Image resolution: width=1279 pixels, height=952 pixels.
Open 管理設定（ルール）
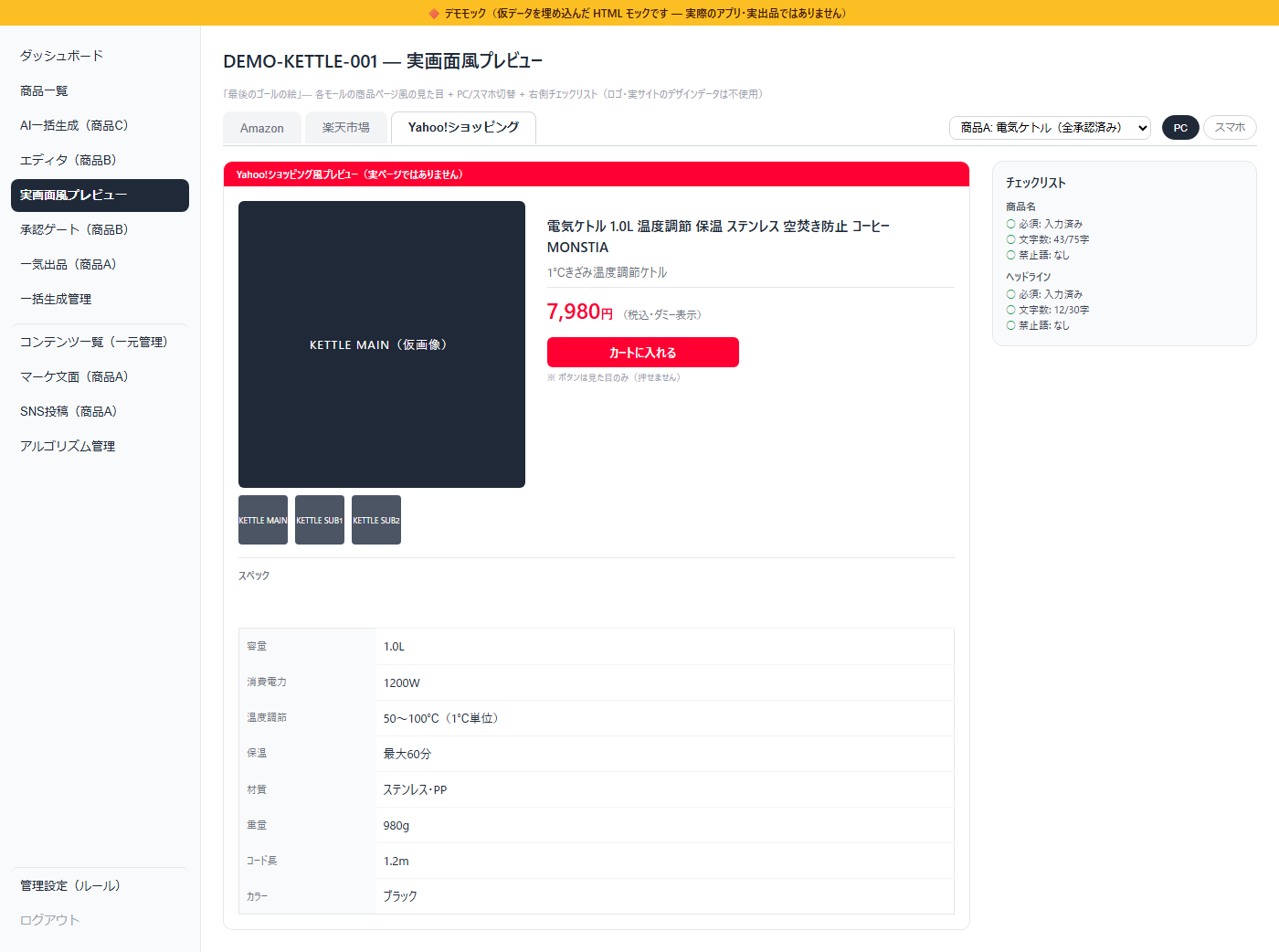point(100,885)
